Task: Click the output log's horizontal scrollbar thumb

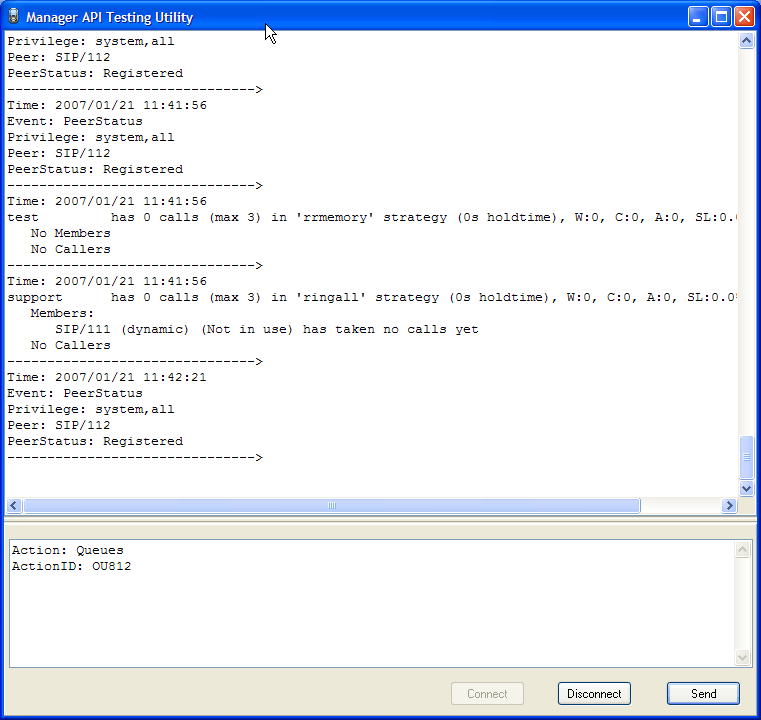Action: (x=330, y=506)
